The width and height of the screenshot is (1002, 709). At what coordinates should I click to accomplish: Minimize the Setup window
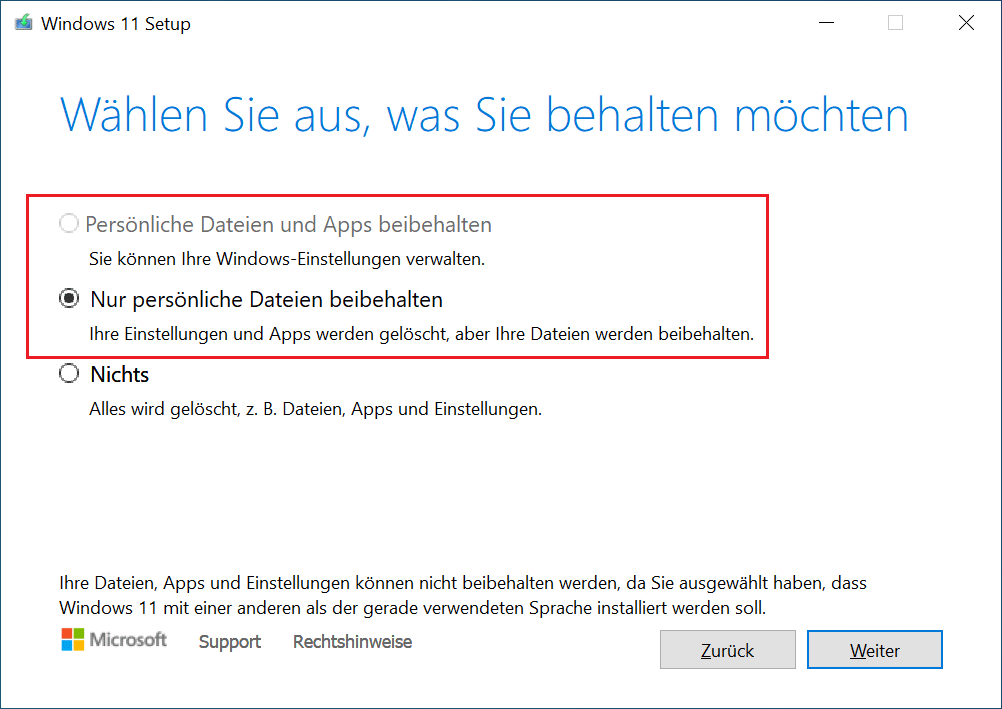click(x=826, y=23)
